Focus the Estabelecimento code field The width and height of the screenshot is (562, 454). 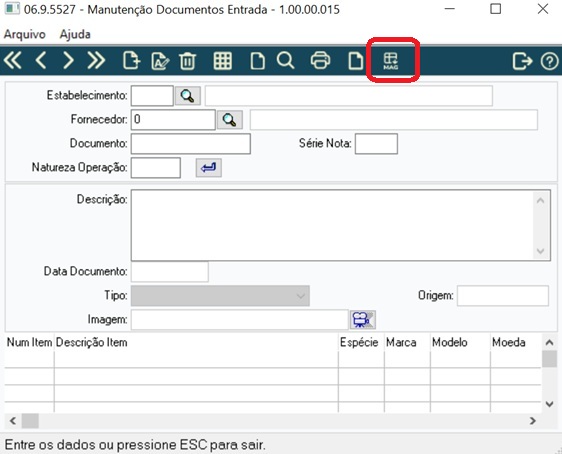click(152, 96)
